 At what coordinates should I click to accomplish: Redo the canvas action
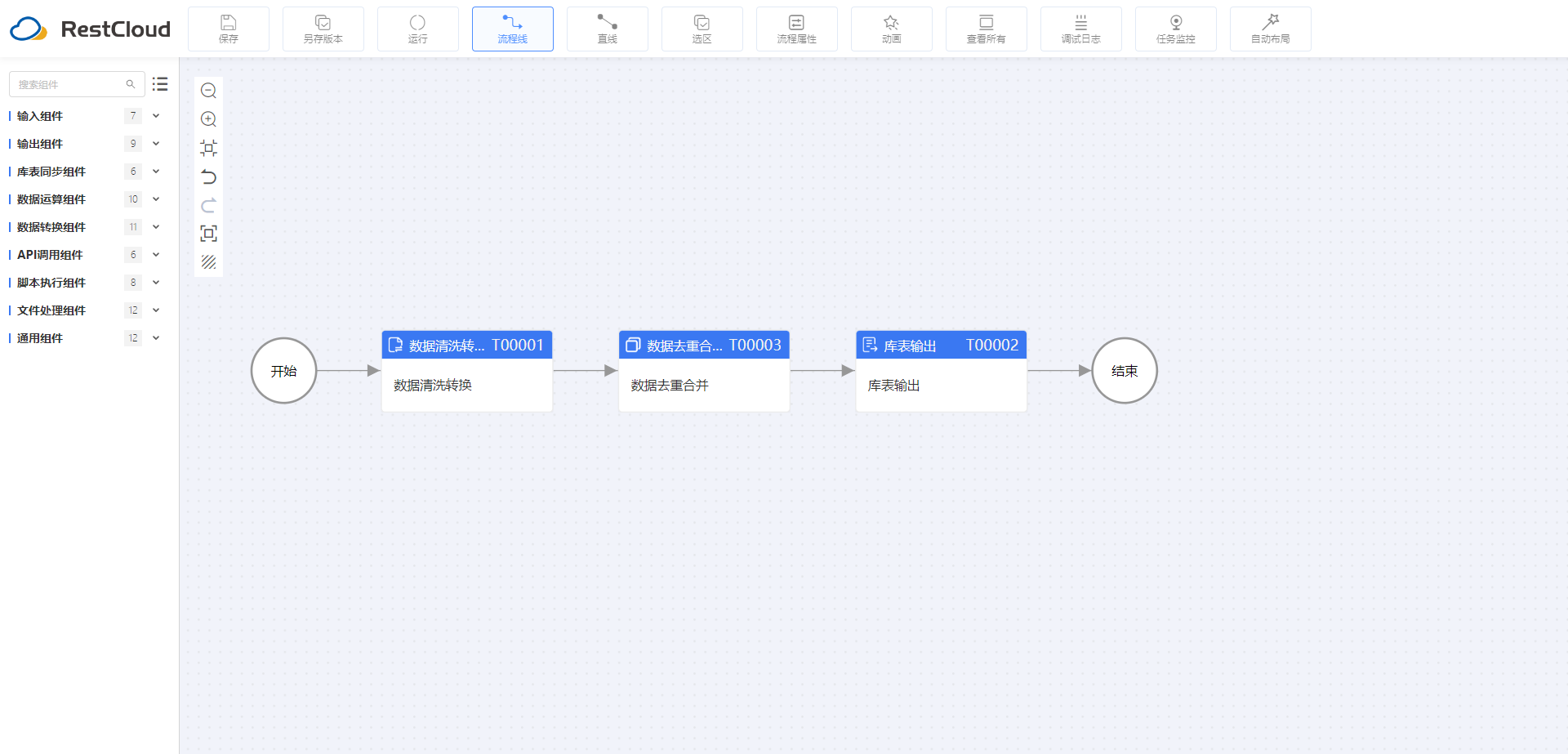(x=209, y=205)
